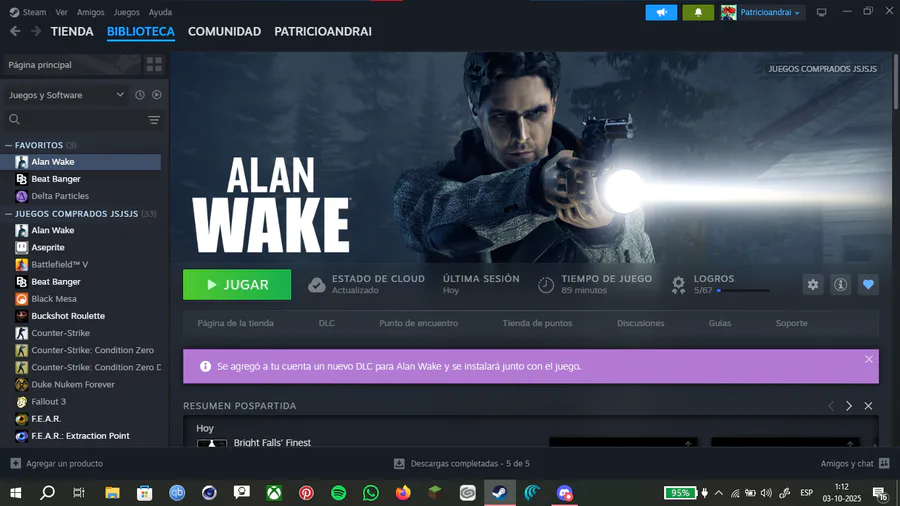Image resolution: width=900 pixels, height=506 pixels.
Task: Open Spotify from the taskbar
Action: (339, 493)
